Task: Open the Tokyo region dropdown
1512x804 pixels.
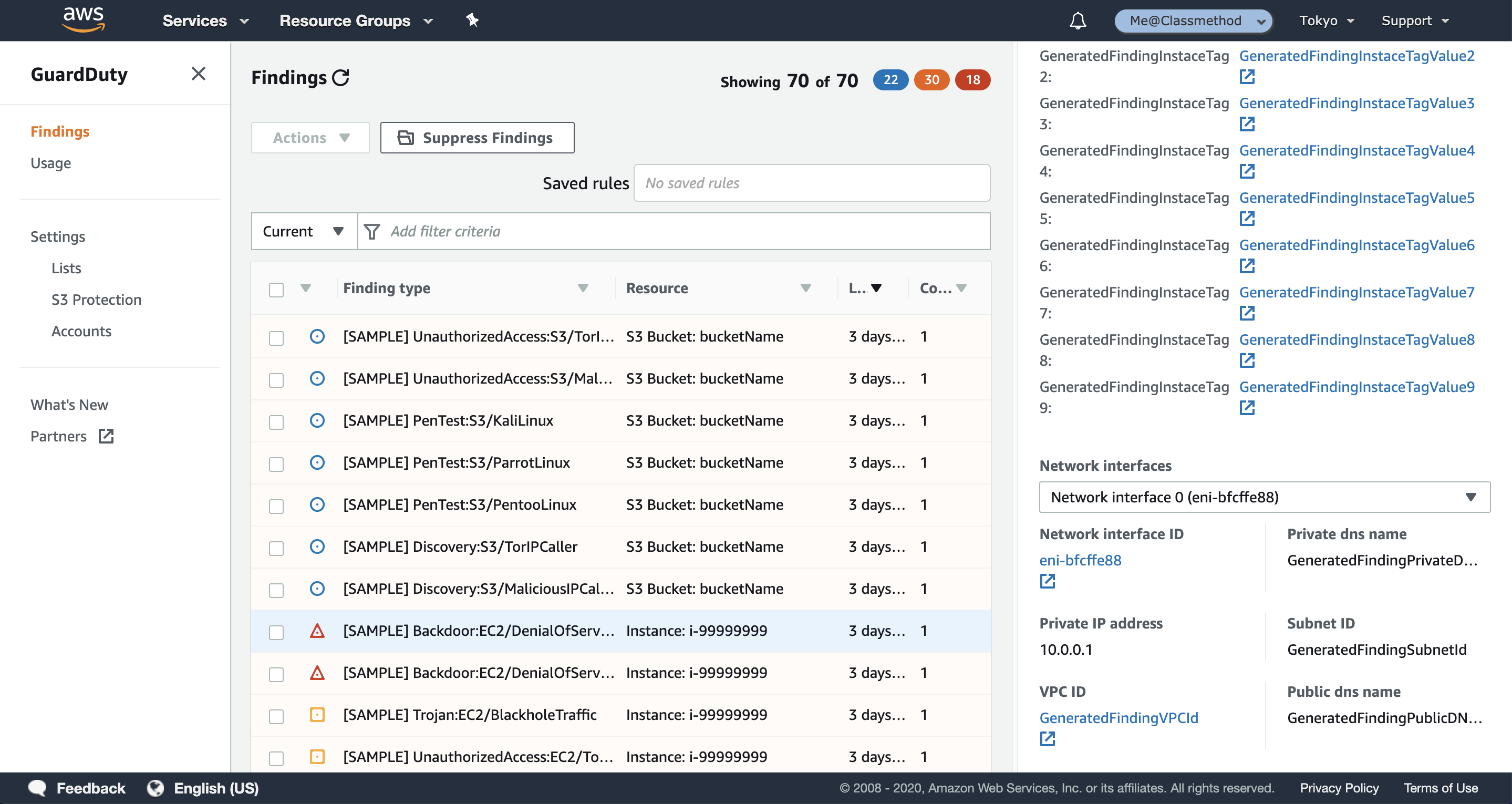Action: pos(1326,20)
